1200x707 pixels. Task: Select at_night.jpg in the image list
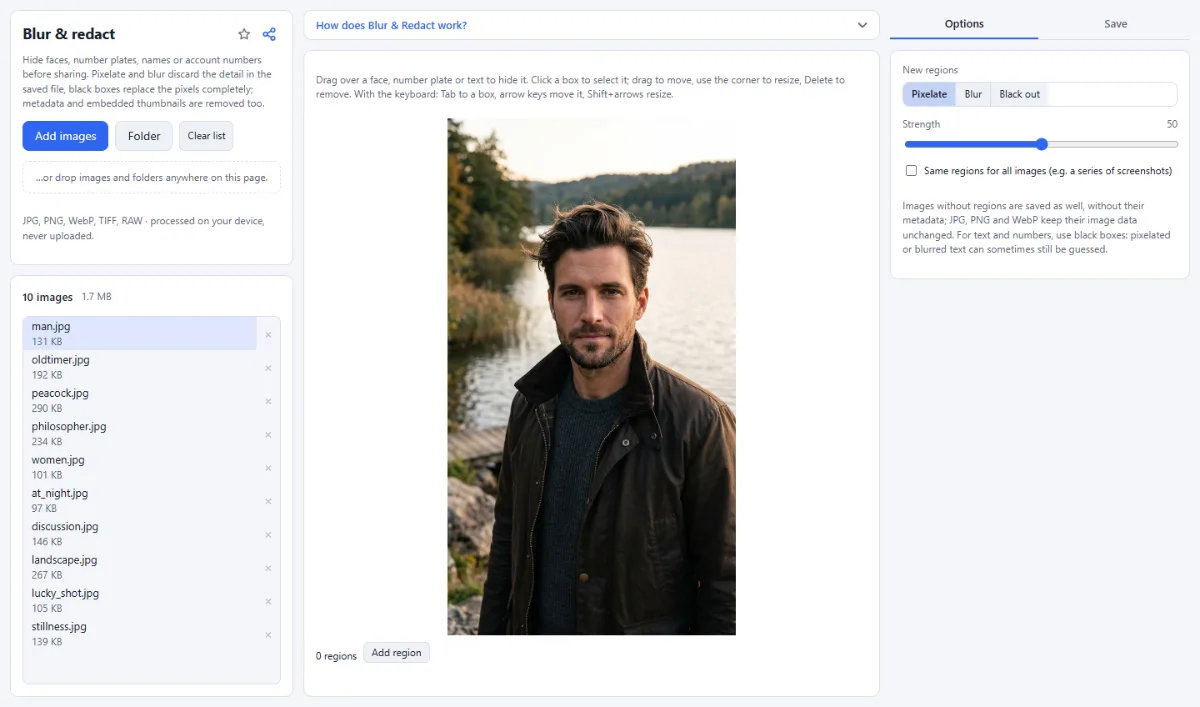tap(140, 500)
